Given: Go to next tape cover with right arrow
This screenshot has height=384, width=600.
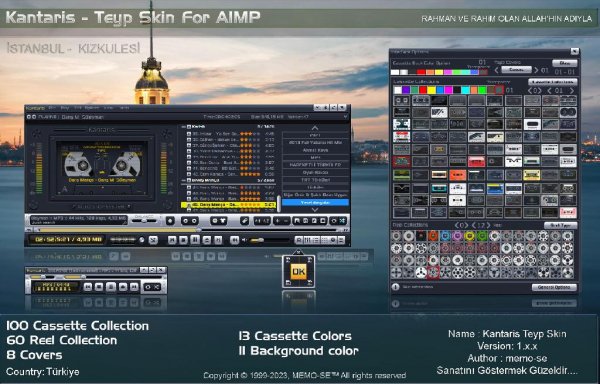Looking at the screenshot, I should pos(536,70).
